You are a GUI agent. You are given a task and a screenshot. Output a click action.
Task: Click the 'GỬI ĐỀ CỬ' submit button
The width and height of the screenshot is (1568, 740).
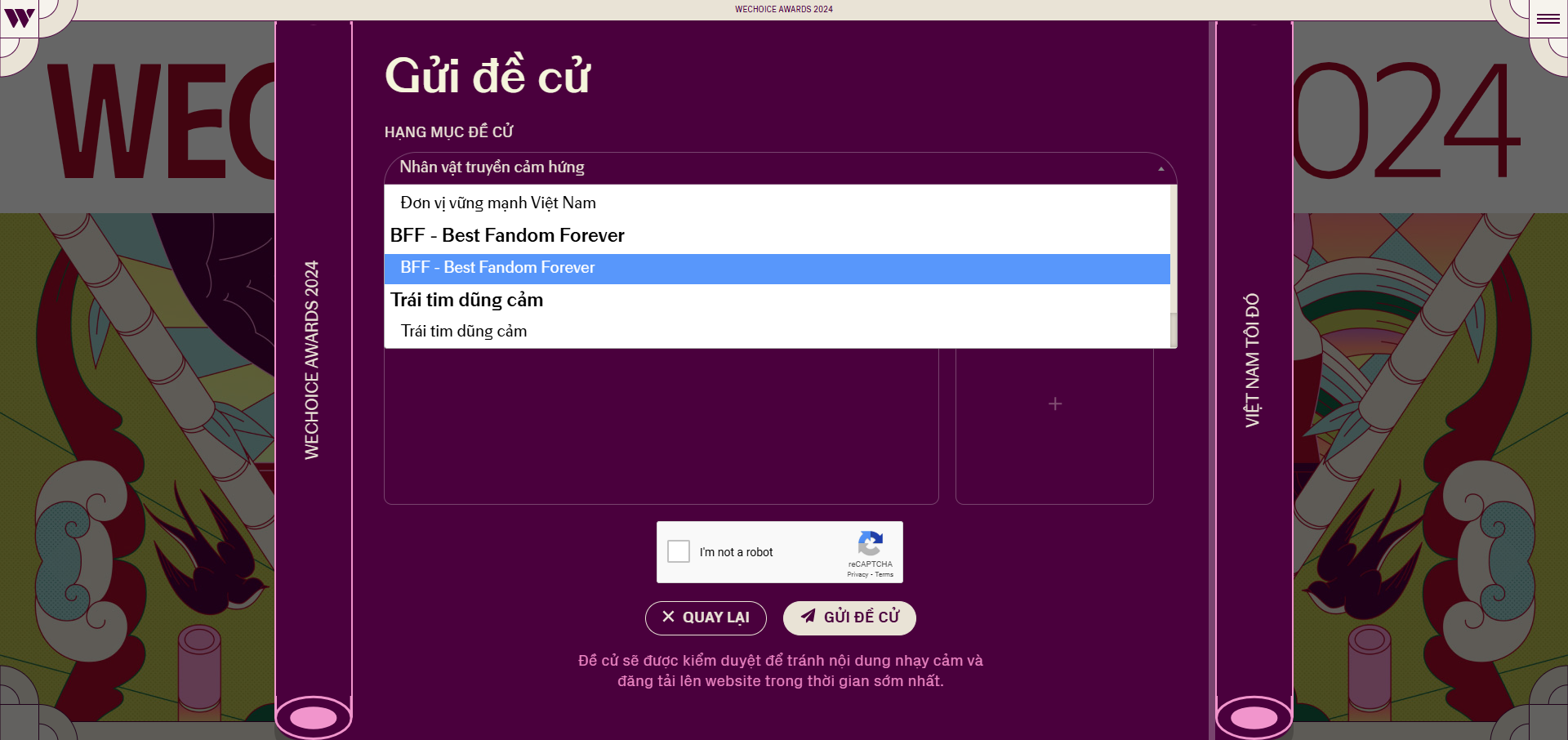(x=849, y=617)
